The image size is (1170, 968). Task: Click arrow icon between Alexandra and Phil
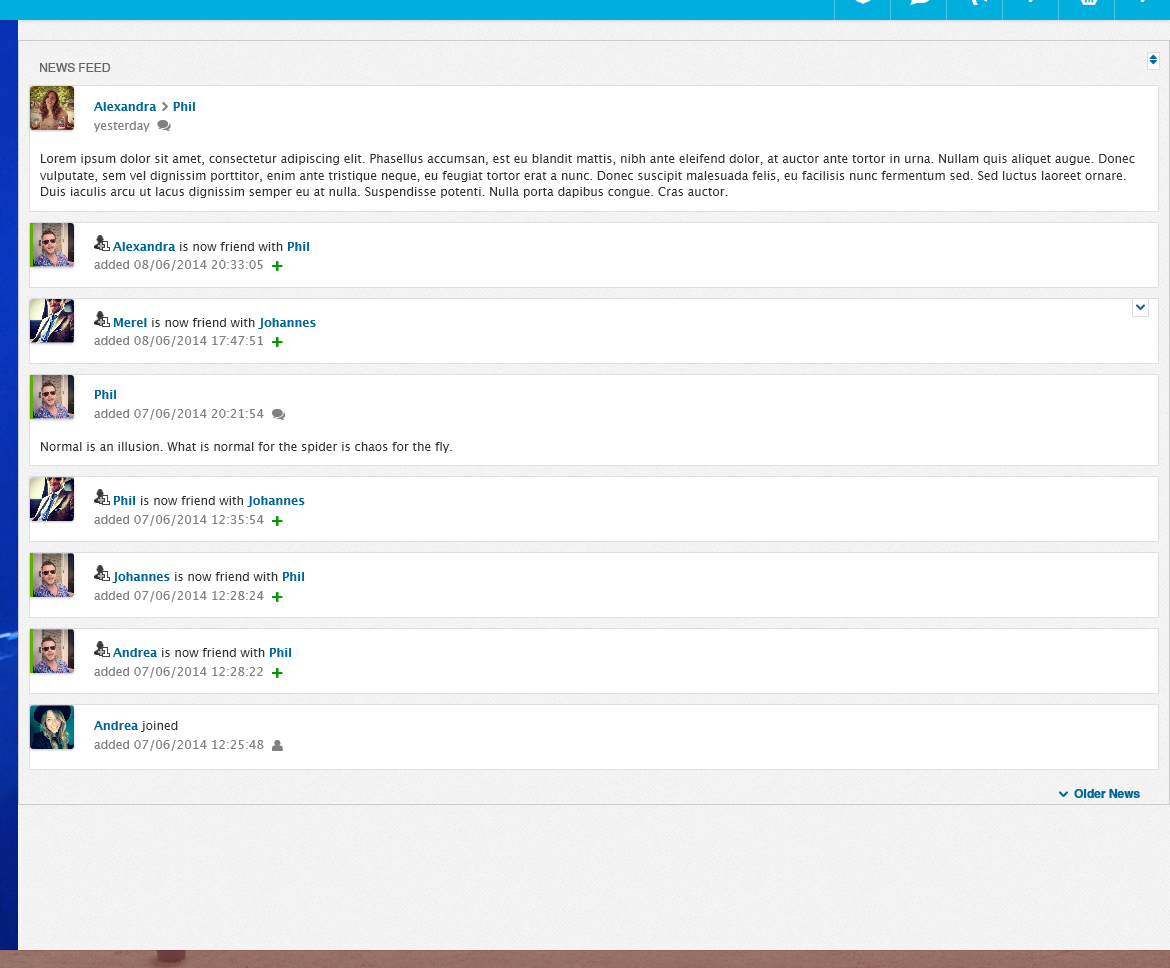[165, 107]
